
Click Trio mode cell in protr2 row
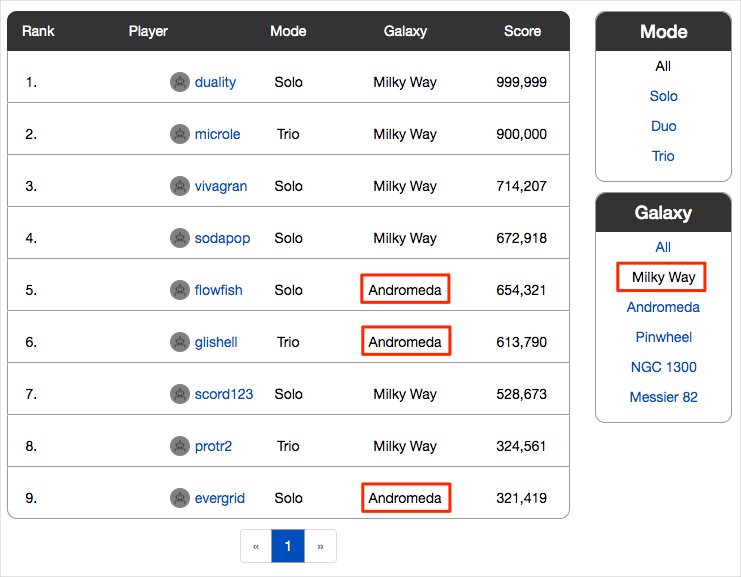[288, 446]
